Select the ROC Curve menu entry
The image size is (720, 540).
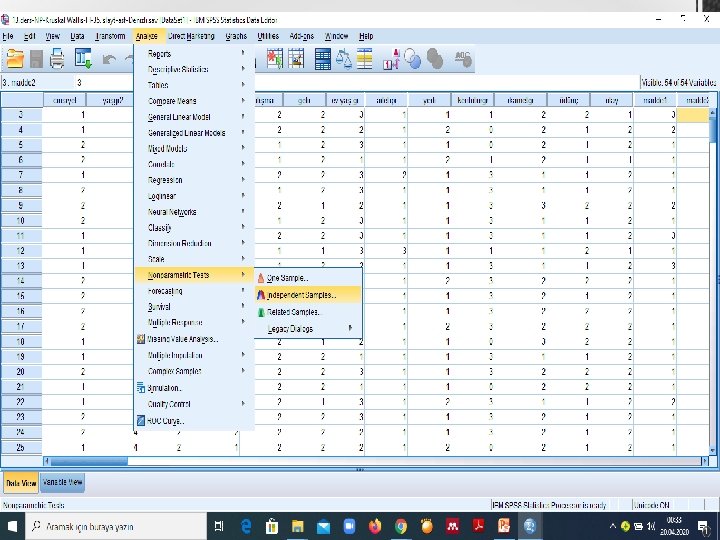pyautogui.click(x=194, y=421)
